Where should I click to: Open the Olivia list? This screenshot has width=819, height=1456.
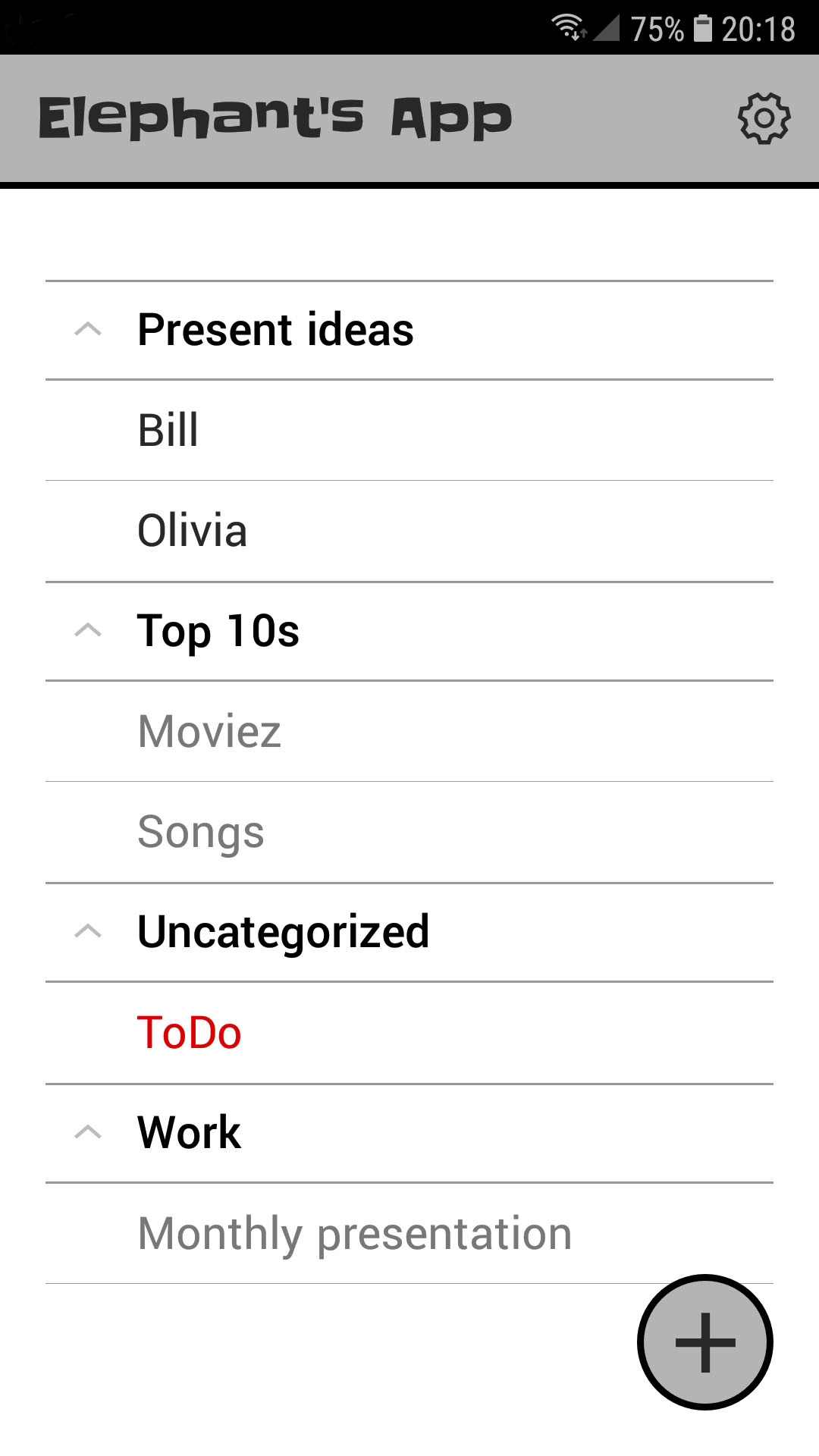pyautogui.click(x=193, y=530)
